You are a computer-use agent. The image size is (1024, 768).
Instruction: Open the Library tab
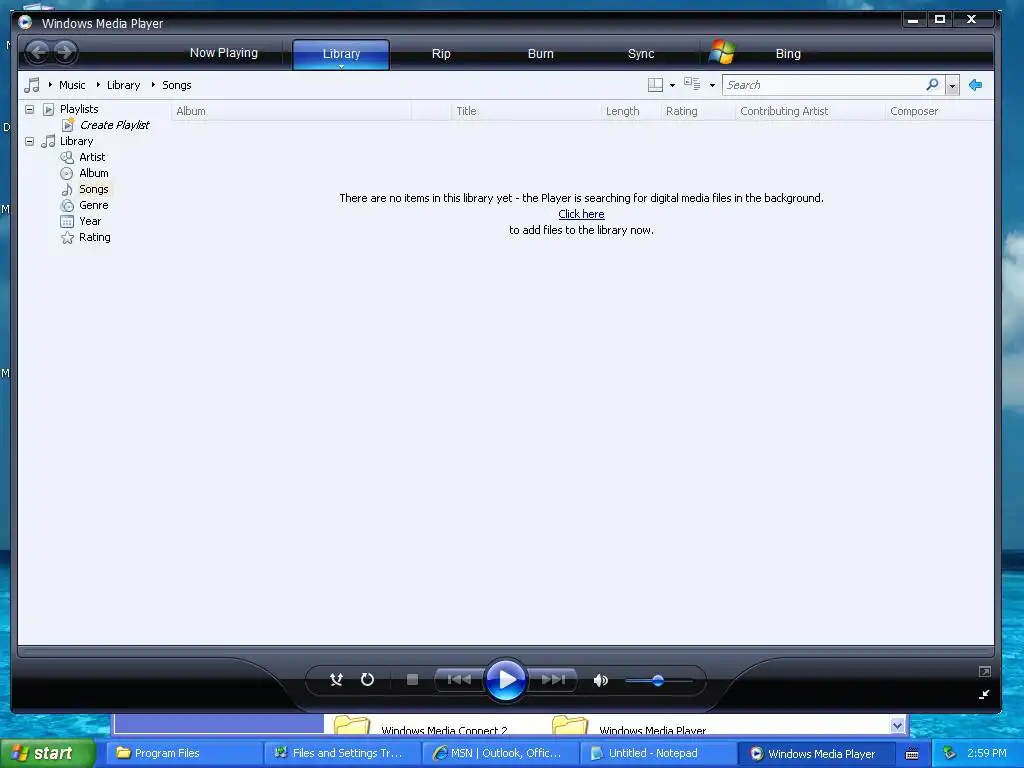point(341,54)
